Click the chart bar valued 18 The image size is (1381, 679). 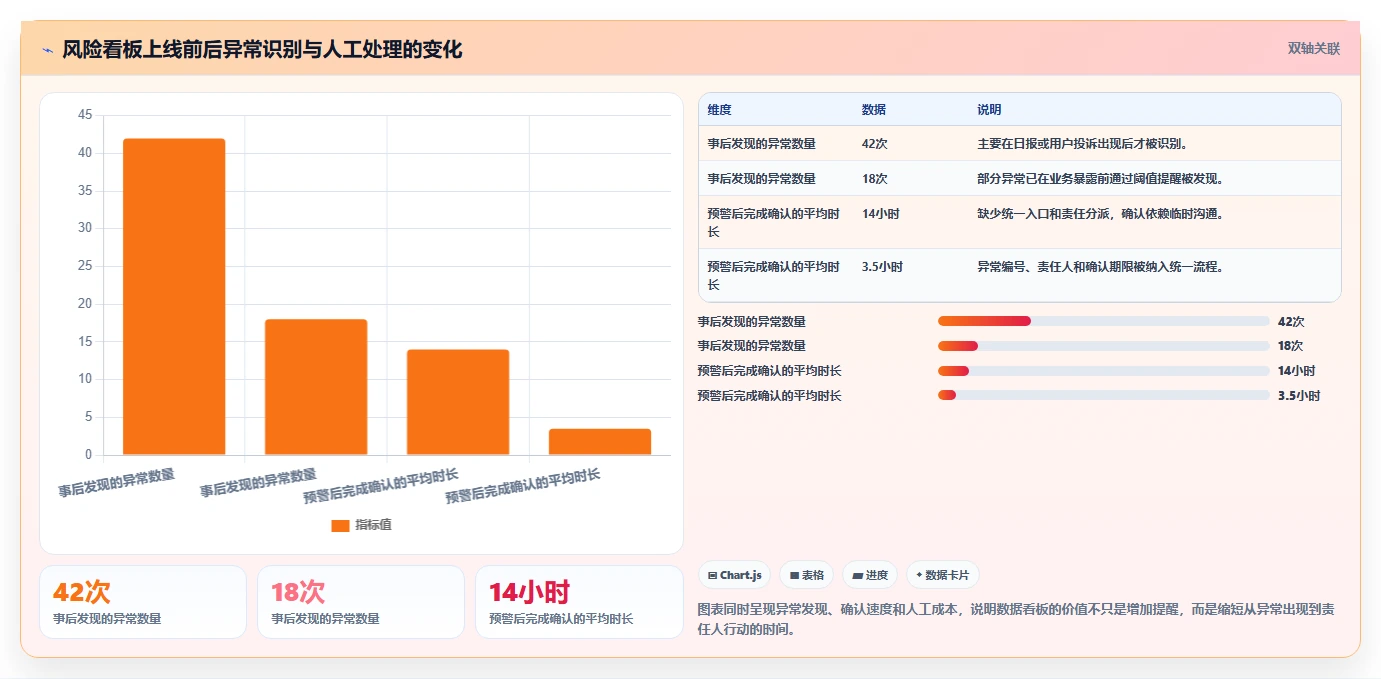point(316,387)
